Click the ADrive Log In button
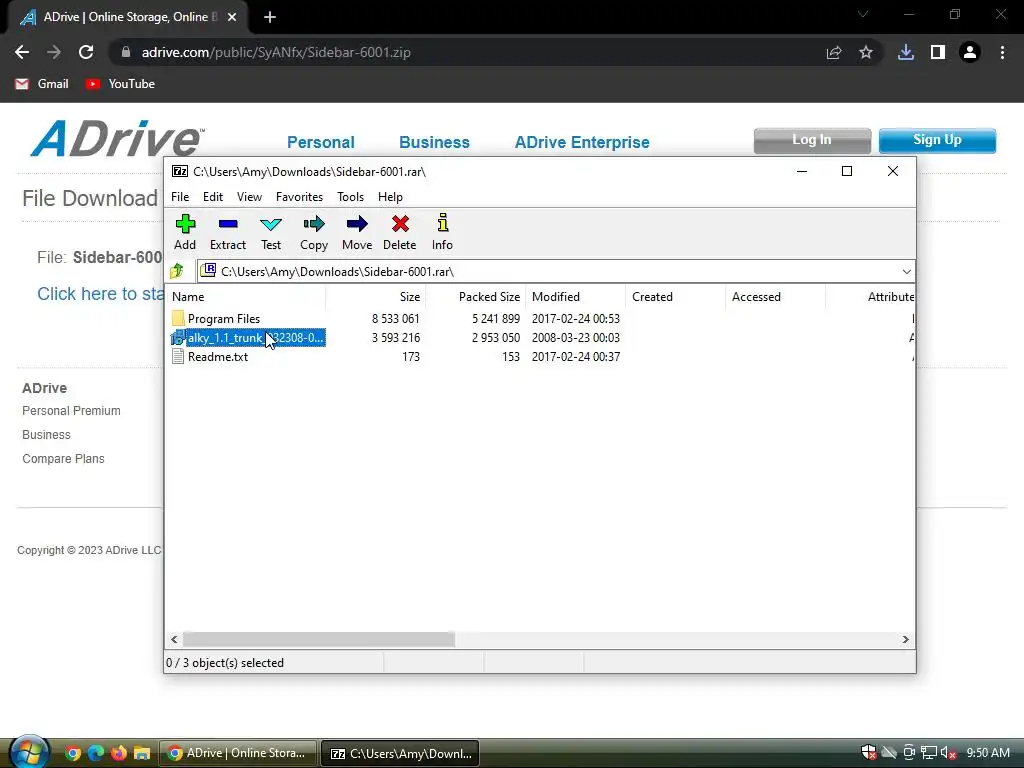 click(x=812, y=140)
